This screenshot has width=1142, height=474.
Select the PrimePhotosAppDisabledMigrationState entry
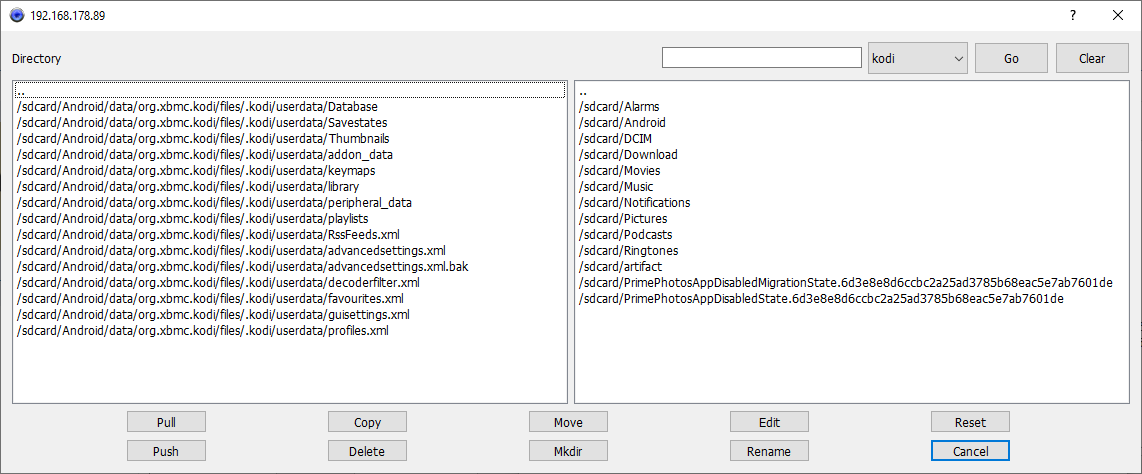point(852,283)
